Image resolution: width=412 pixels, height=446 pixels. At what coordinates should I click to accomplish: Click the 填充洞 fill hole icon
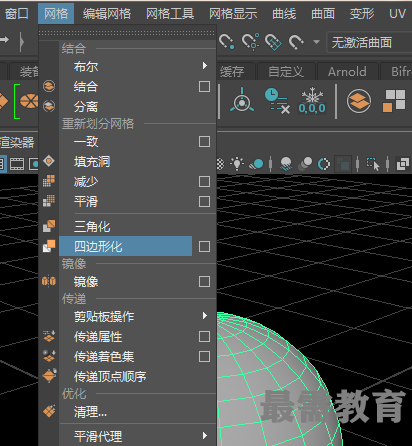click(x=49, y=161)
